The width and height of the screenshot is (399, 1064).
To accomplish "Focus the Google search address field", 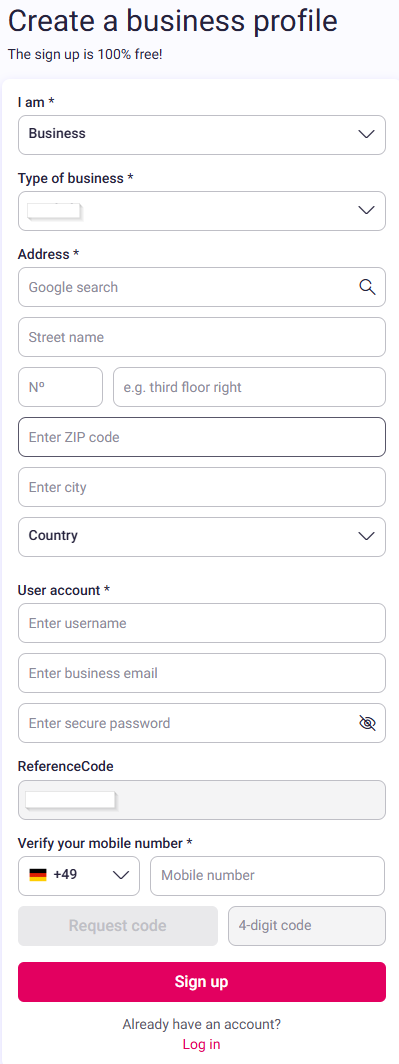I will point(202,287).
